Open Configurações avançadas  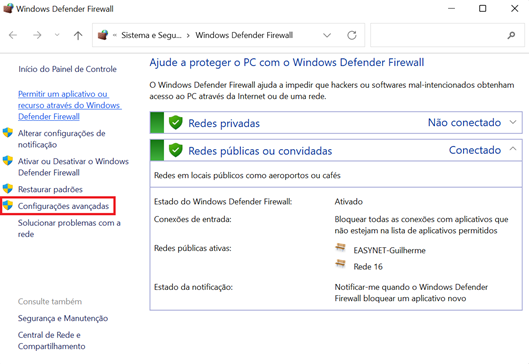[63, 206]
